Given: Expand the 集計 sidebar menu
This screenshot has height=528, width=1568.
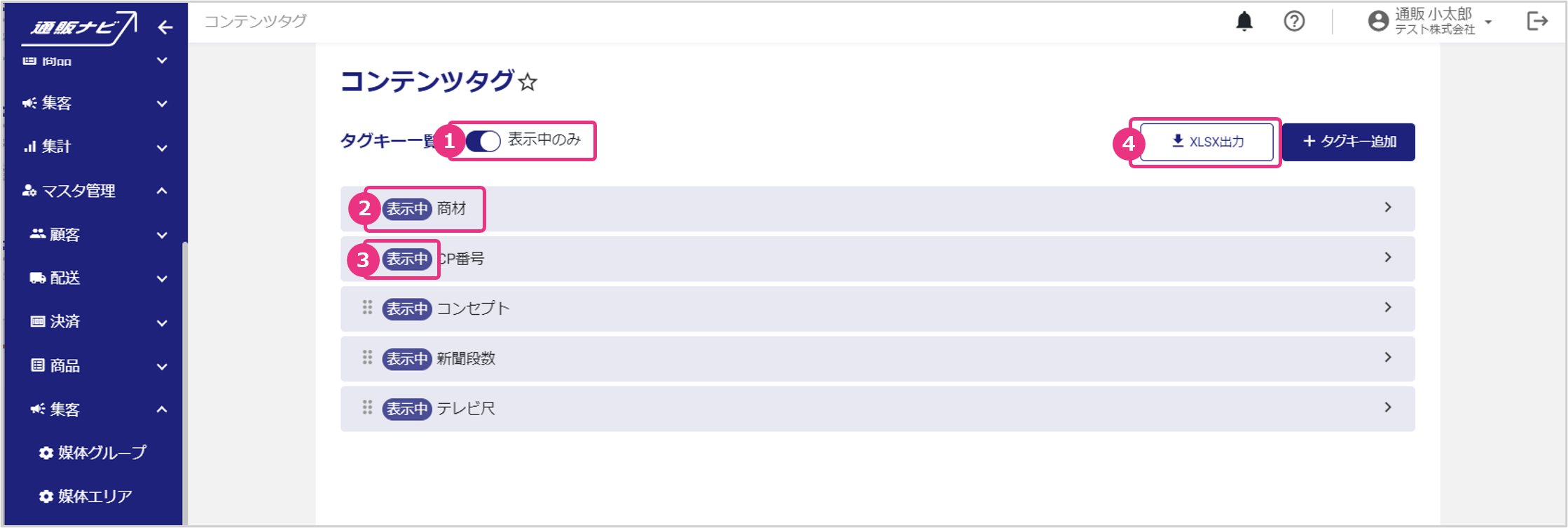Looking at the screenshot, I should click(x=162, y=147).
